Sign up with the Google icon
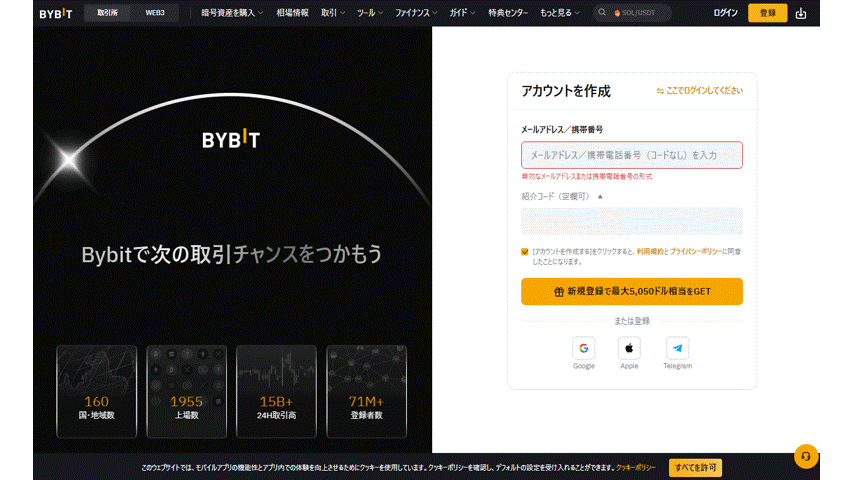Viewport: 853px width, 480px height. point(584,348)
